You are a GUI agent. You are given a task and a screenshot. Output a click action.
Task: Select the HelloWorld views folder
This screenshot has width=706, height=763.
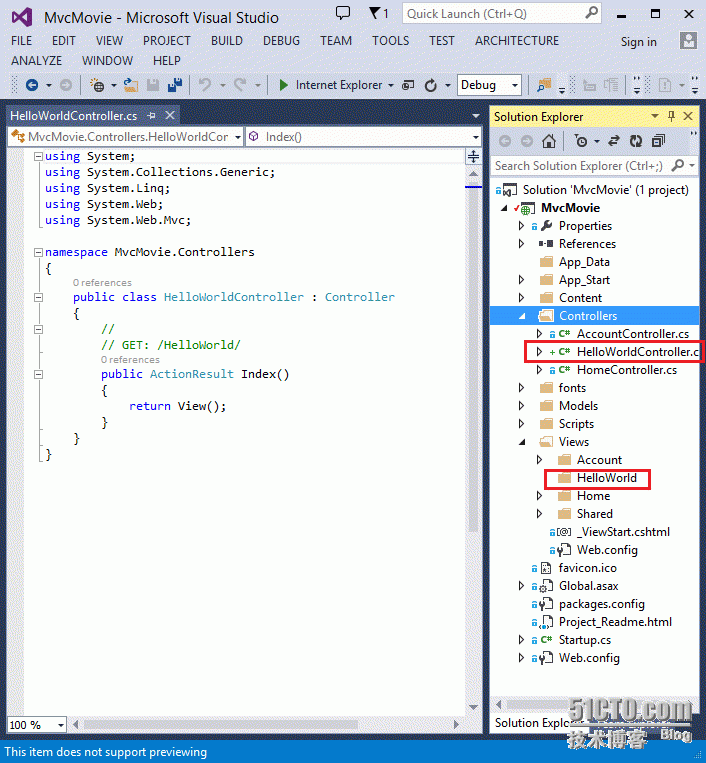click(606, 478)
